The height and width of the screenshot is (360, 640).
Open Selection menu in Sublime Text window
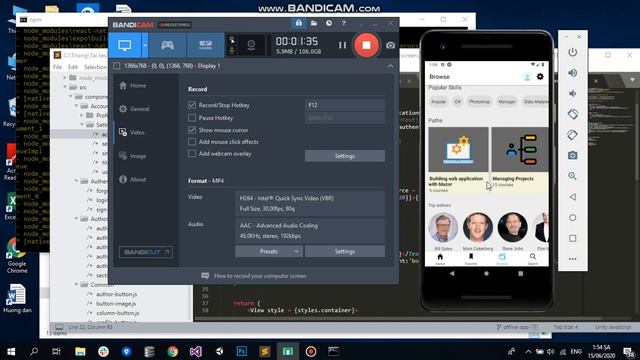tap(95, 67)
